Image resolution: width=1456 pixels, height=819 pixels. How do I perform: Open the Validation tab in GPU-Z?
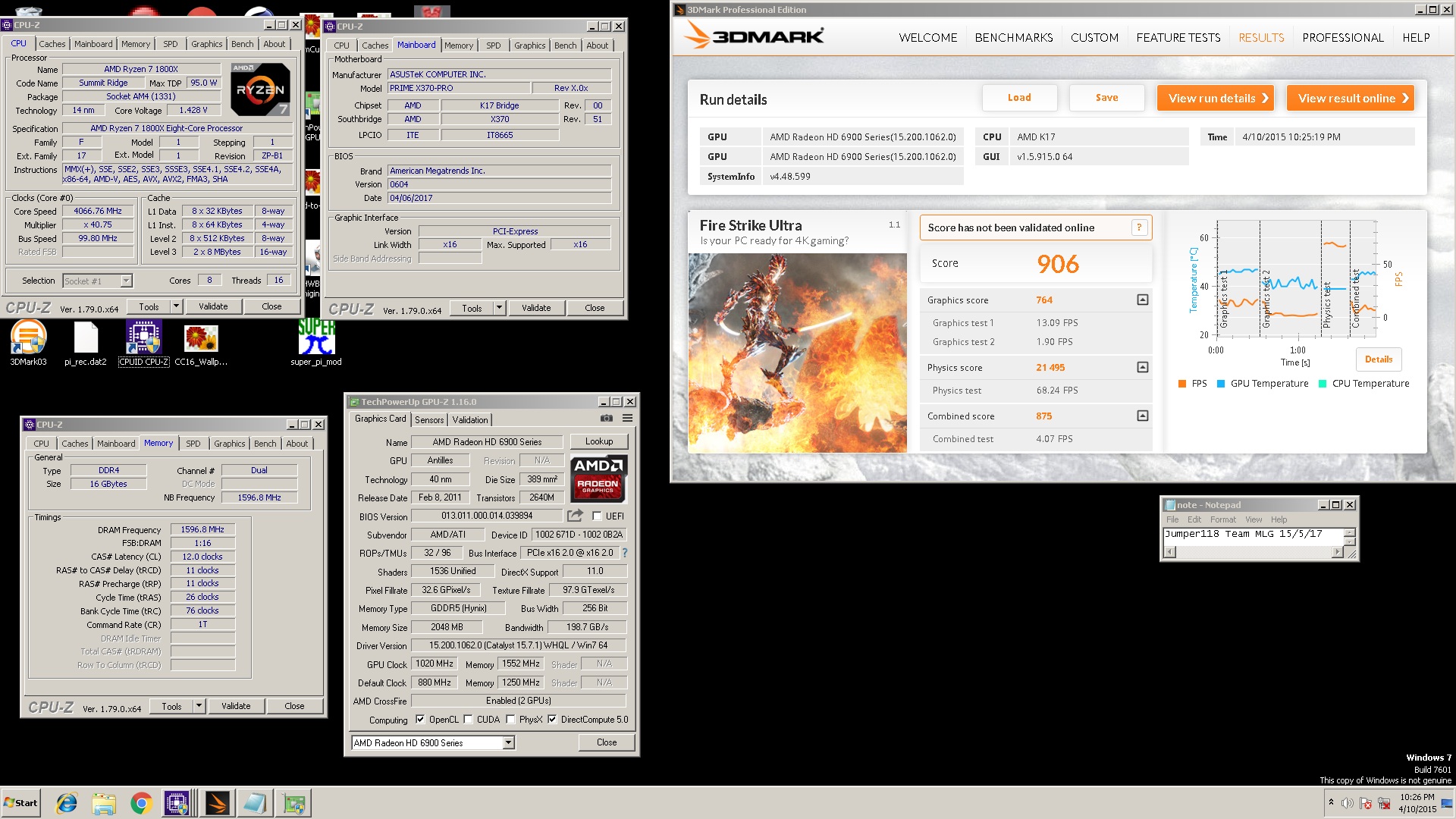[x=470, y=420]
